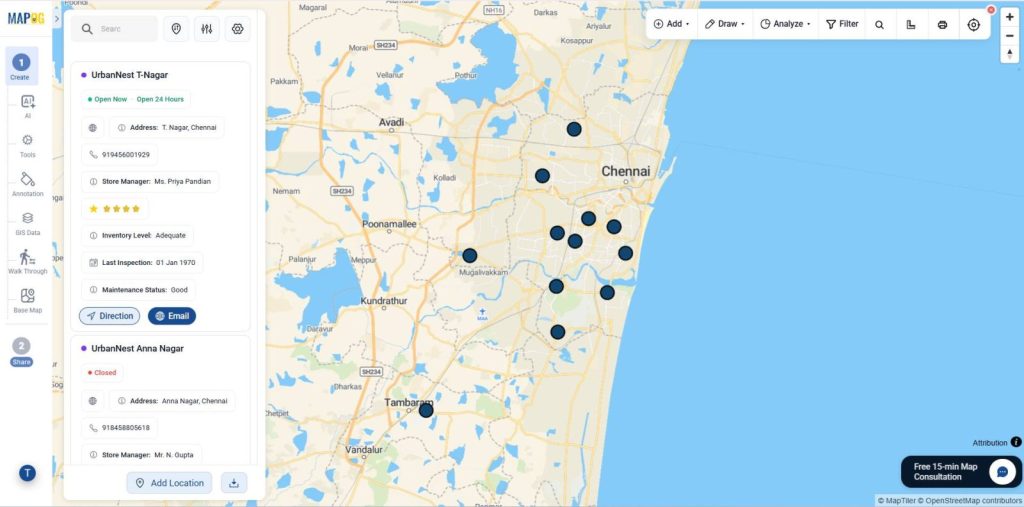Click Maintenance Status Good field
1024x507 pixels.
[x=138, y=289]
